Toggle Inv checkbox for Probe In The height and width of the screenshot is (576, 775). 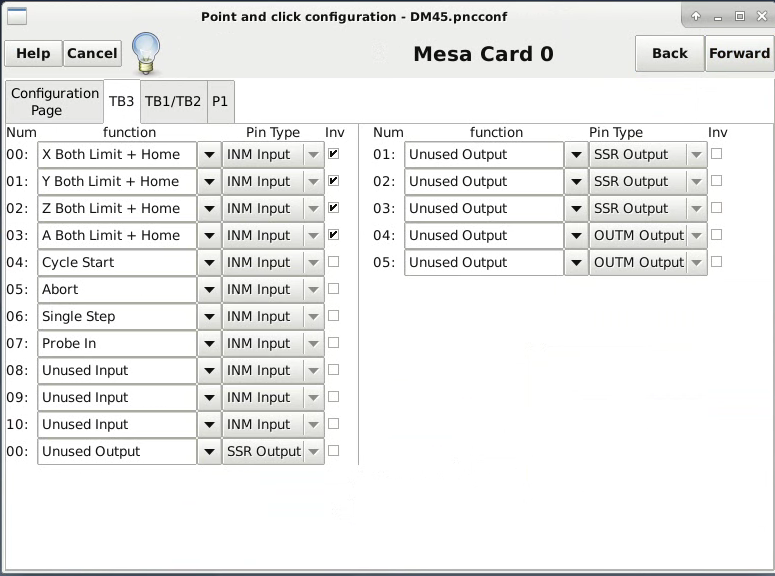pyautogui.click(x=334, y=343)
